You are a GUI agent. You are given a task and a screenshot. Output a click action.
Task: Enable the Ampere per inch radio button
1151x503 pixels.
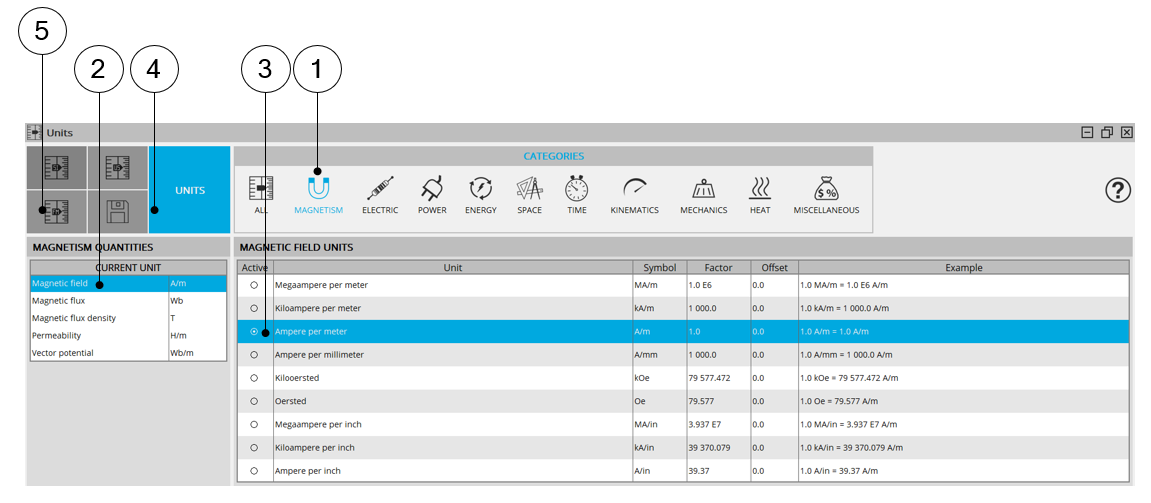pos(254,470)
